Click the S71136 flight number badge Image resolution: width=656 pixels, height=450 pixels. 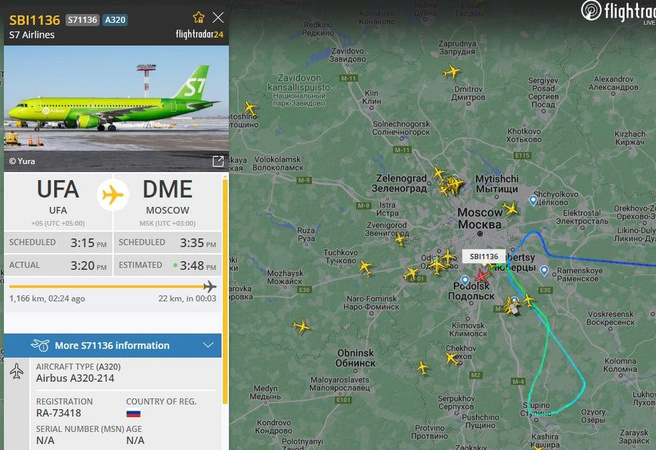(x=82, y=20)
